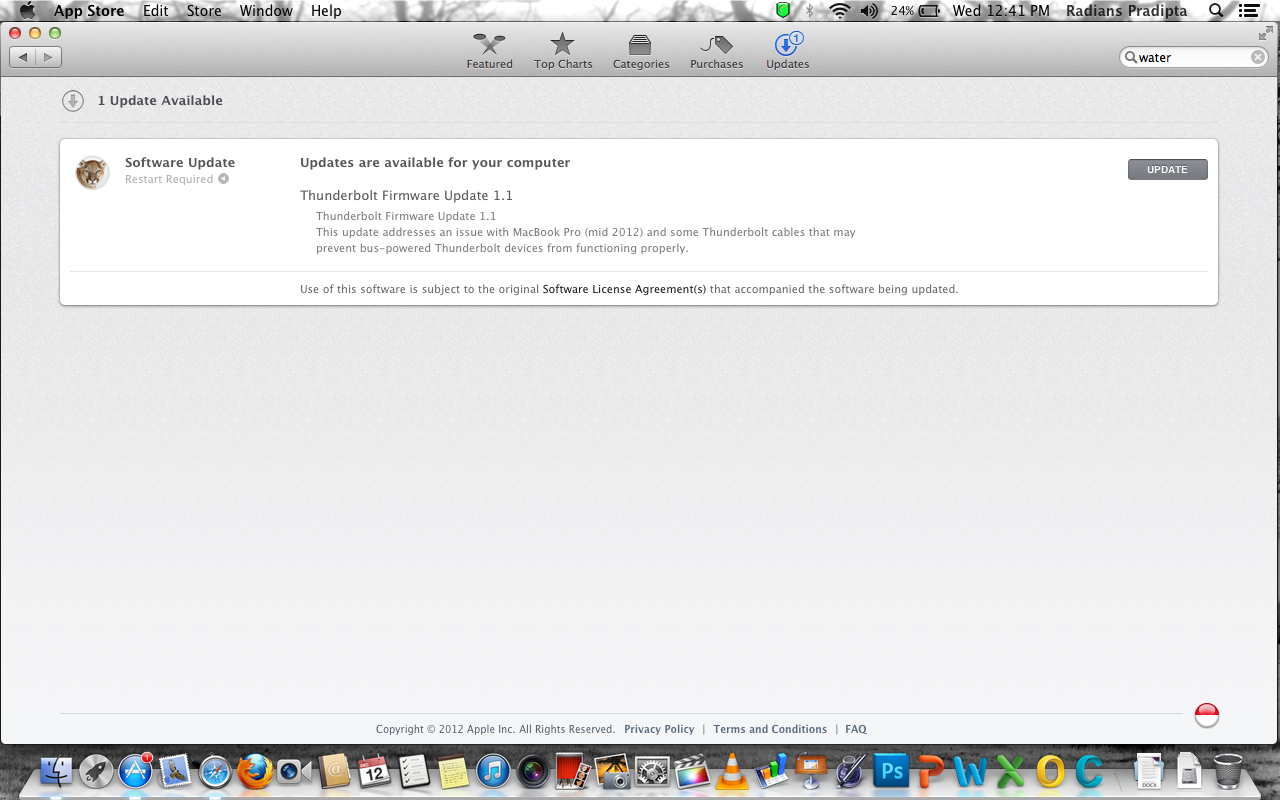Open Calendar from the Dock
The width and height of the screenshot is (1280, 800).
pos(374,771)
